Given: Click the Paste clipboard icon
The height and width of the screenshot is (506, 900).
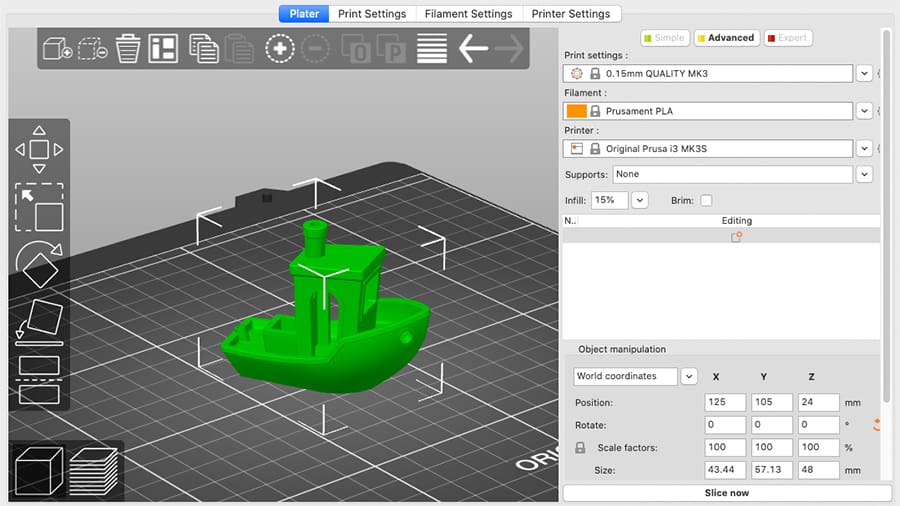Looking at the screenshot, I should [x=239, y=49].
